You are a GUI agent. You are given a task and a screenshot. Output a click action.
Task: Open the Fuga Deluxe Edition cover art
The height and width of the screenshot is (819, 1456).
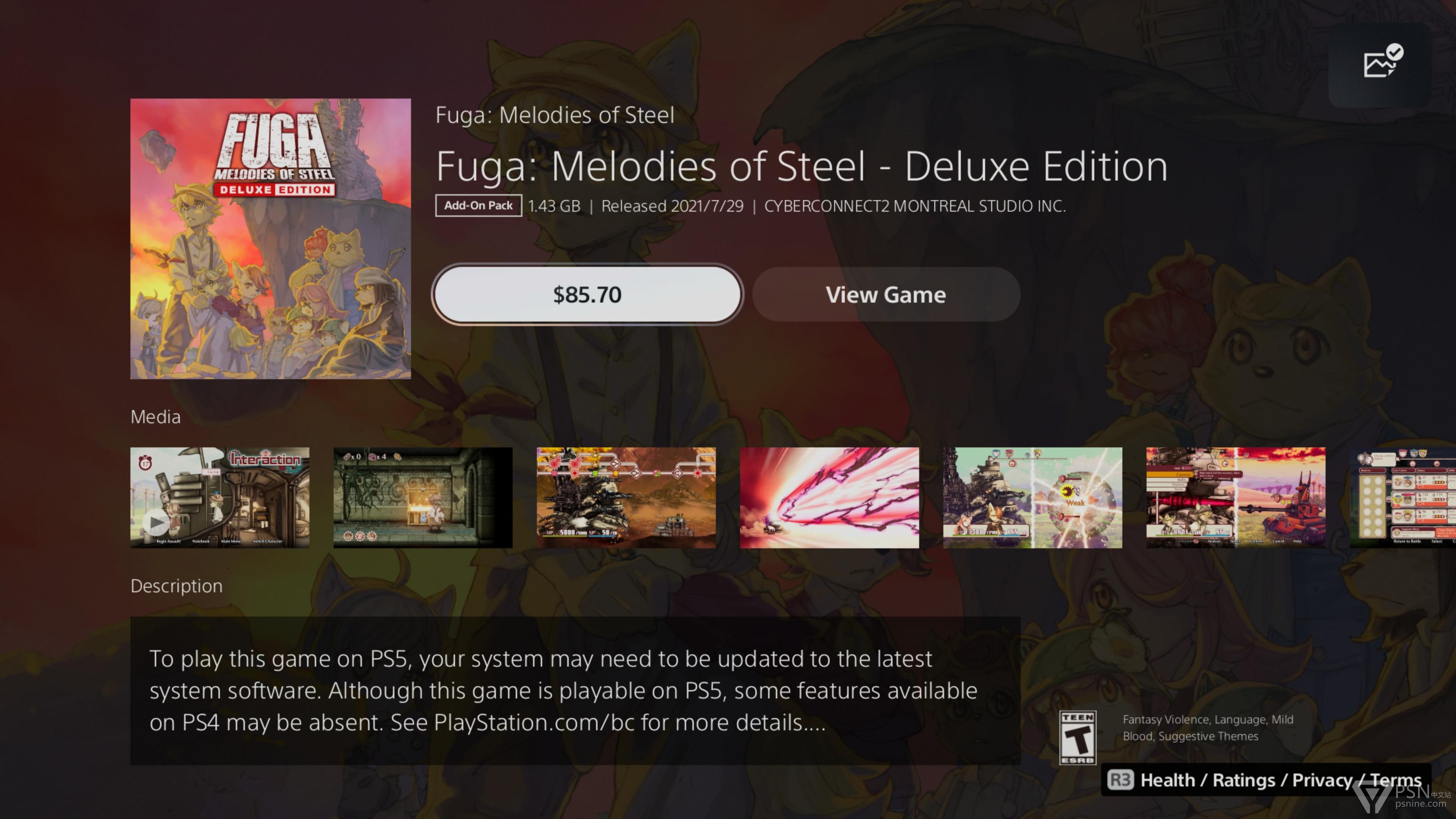271,238
